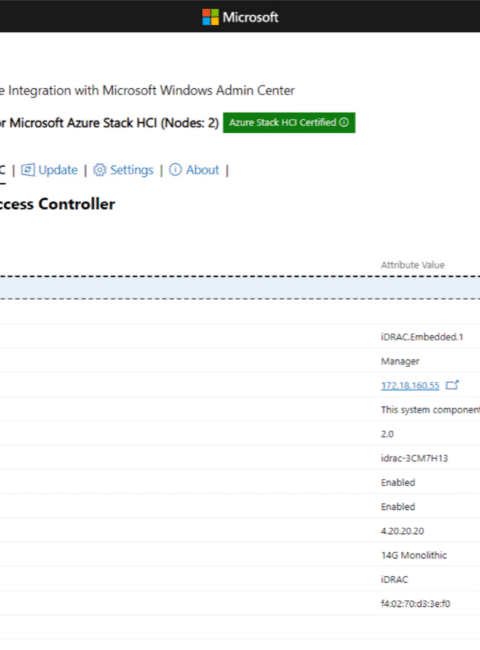Image resolution: width=480 pixels, height=650 pixels.
Task: Click the Microsoft four-square logo
Action: pyautogui.click(x=211, y=17)
